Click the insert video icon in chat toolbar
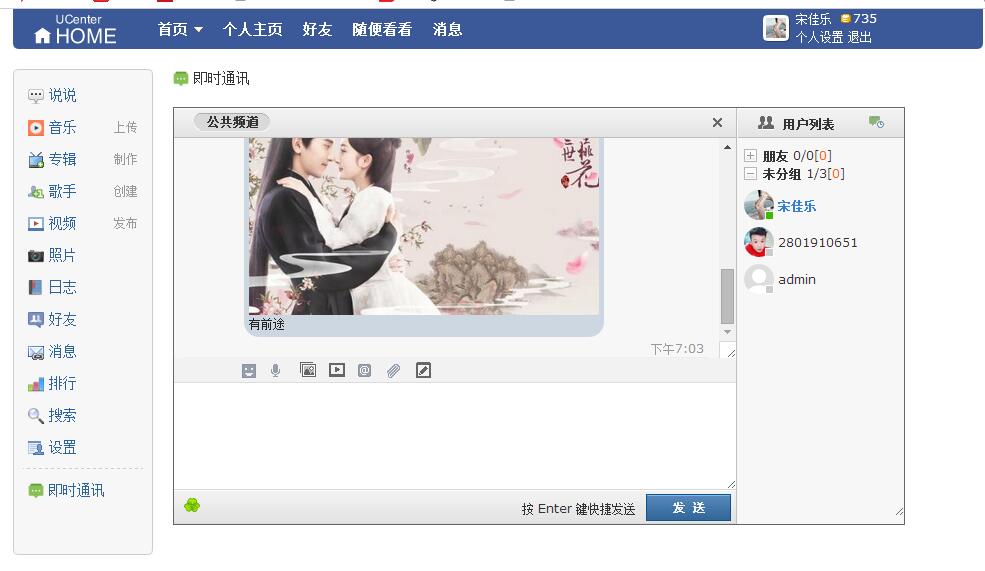The width and height of the screenshot is (985, 571). pyautogui.click(x=337, y=370)
